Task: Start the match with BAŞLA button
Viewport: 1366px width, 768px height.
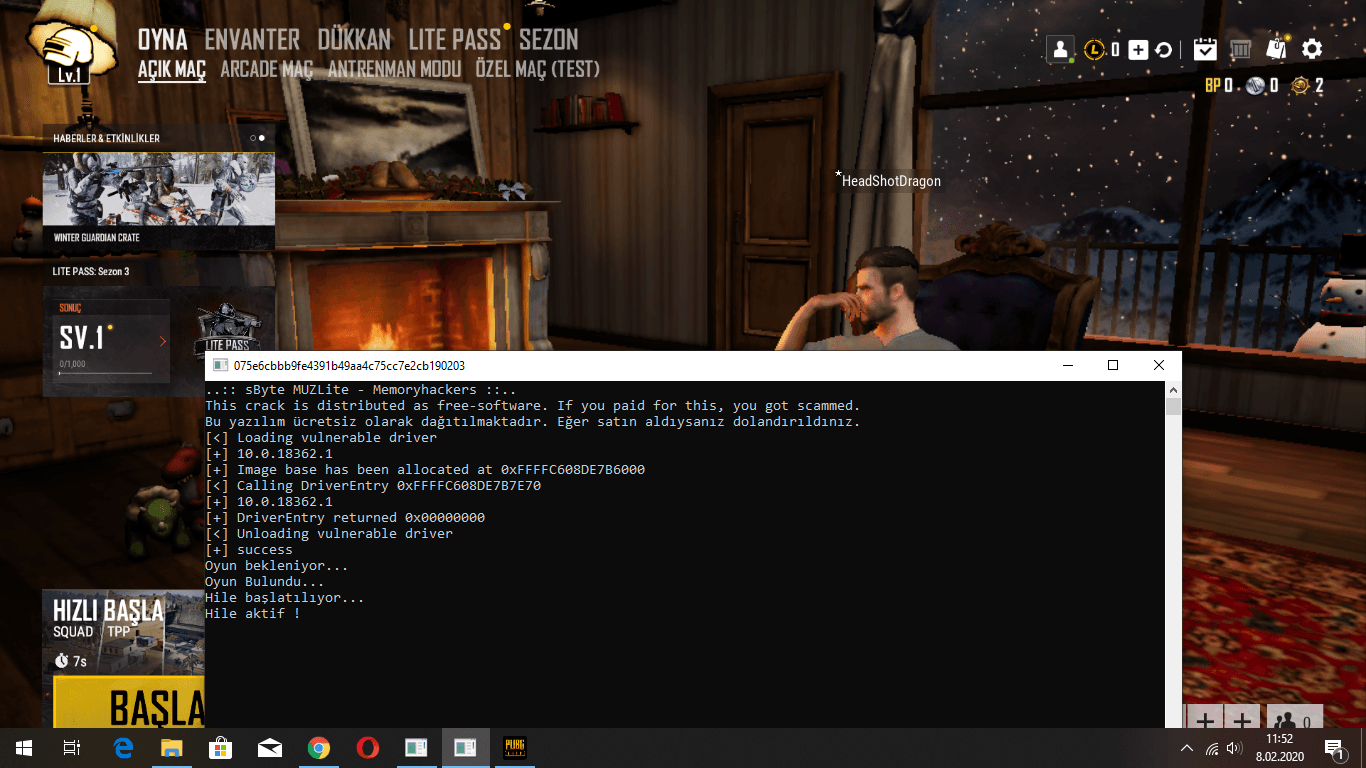Action: click(x=129, y=704)
